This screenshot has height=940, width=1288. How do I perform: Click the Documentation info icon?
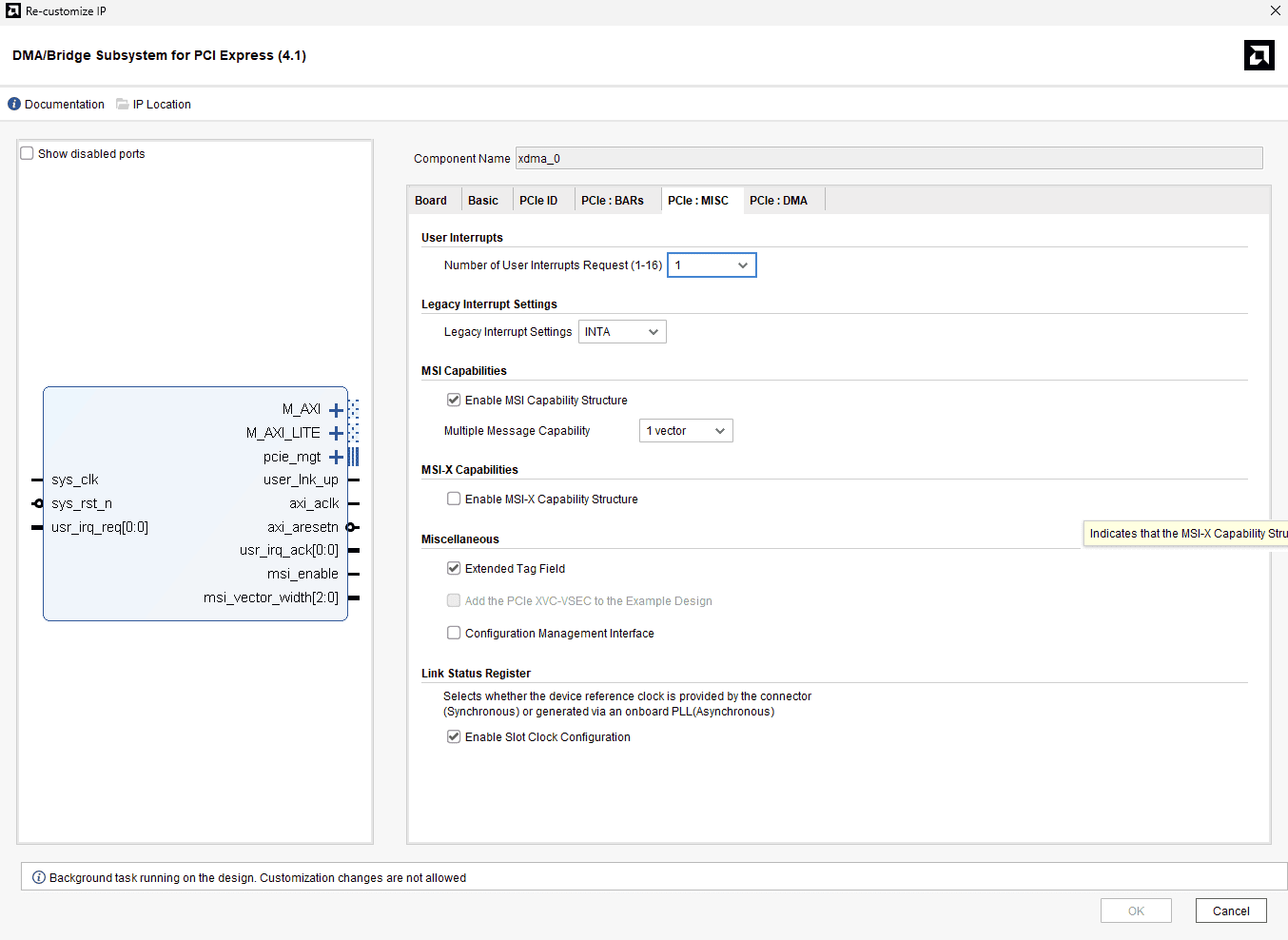click(14, 105)
